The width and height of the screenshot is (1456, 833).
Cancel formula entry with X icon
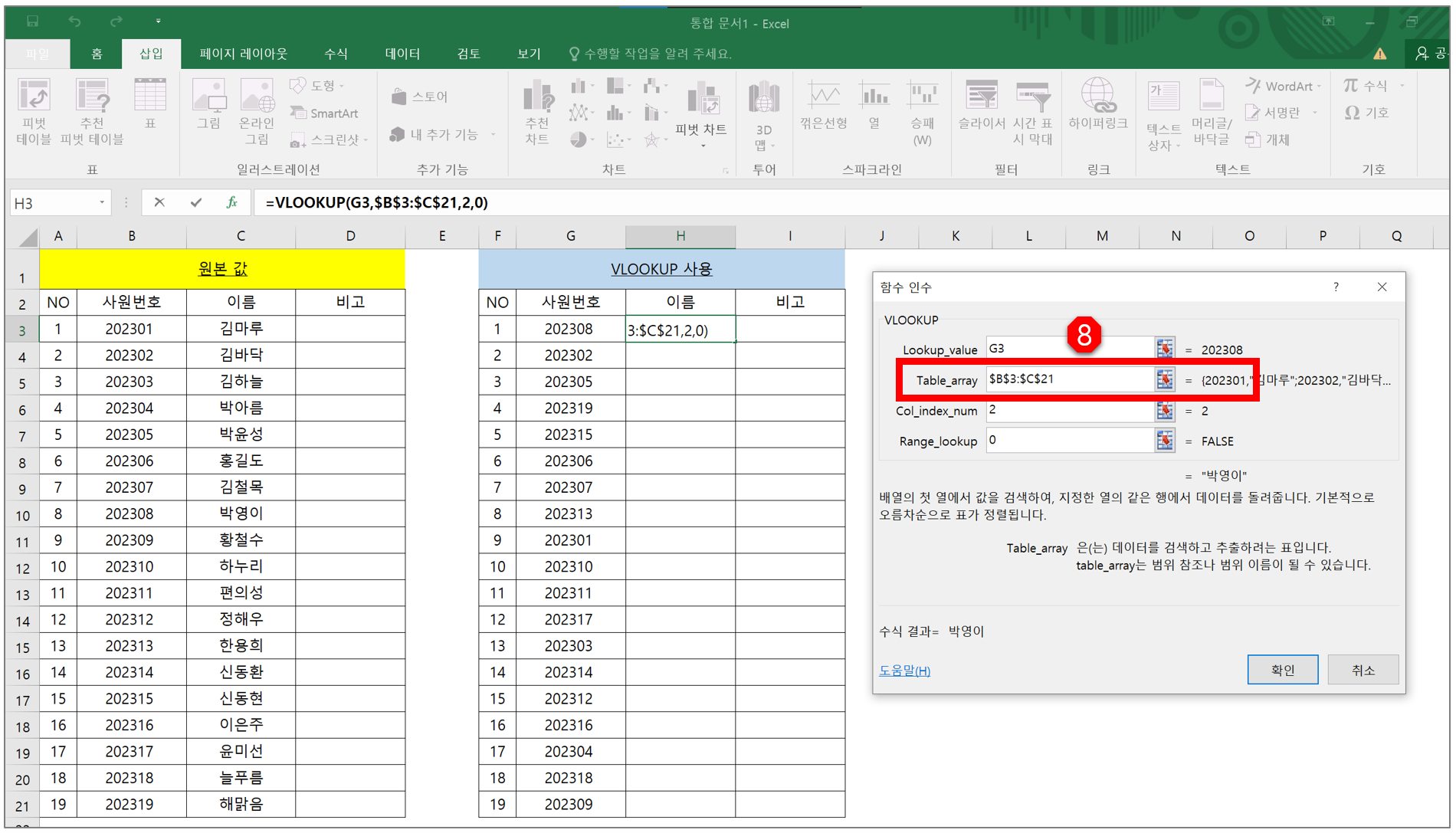[159, 202]
